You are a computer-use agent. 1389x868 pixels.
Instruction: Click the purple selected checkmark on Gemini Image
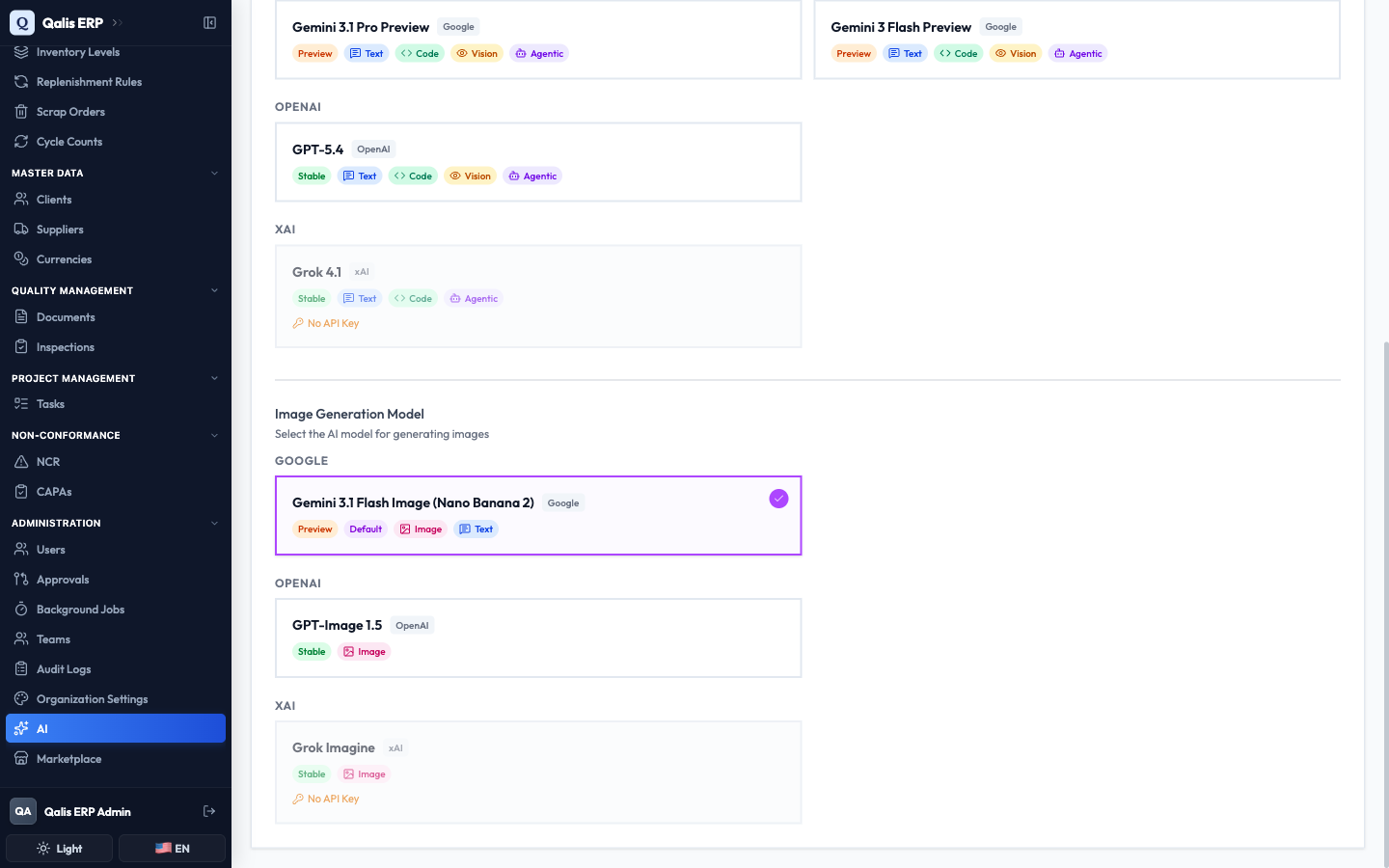(x=778, y=499)
